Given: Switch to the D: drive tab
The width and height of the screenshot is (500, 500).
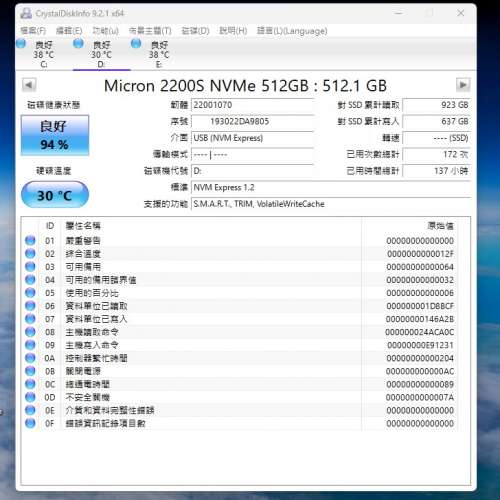Looking at the screenshot, I should (x=102, y=54).
